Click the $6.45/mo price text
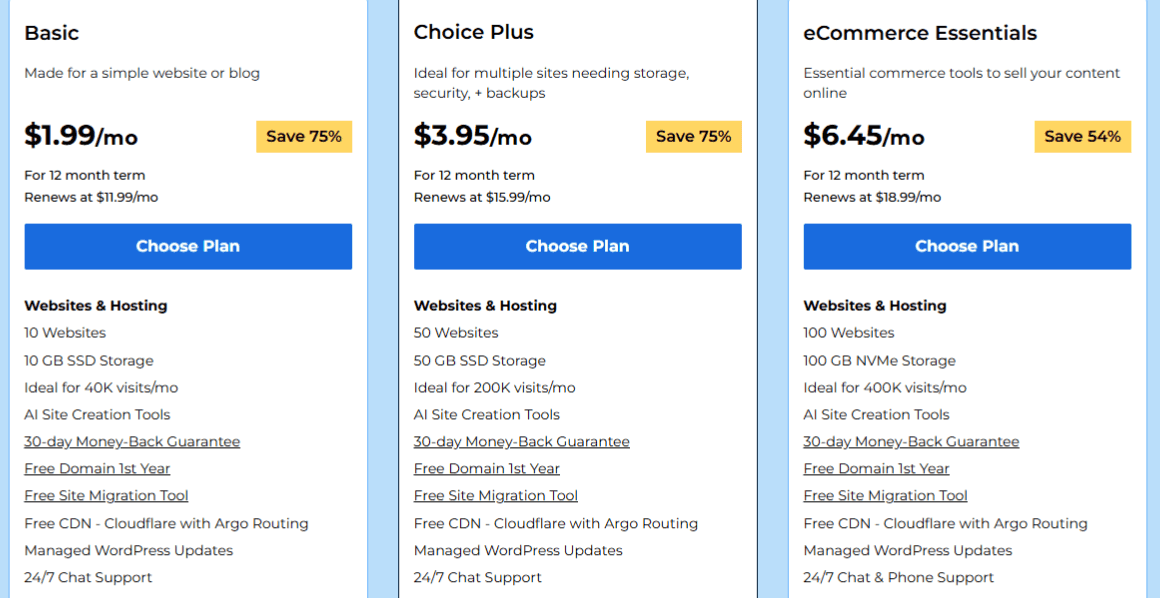 [x=863, y=135]
